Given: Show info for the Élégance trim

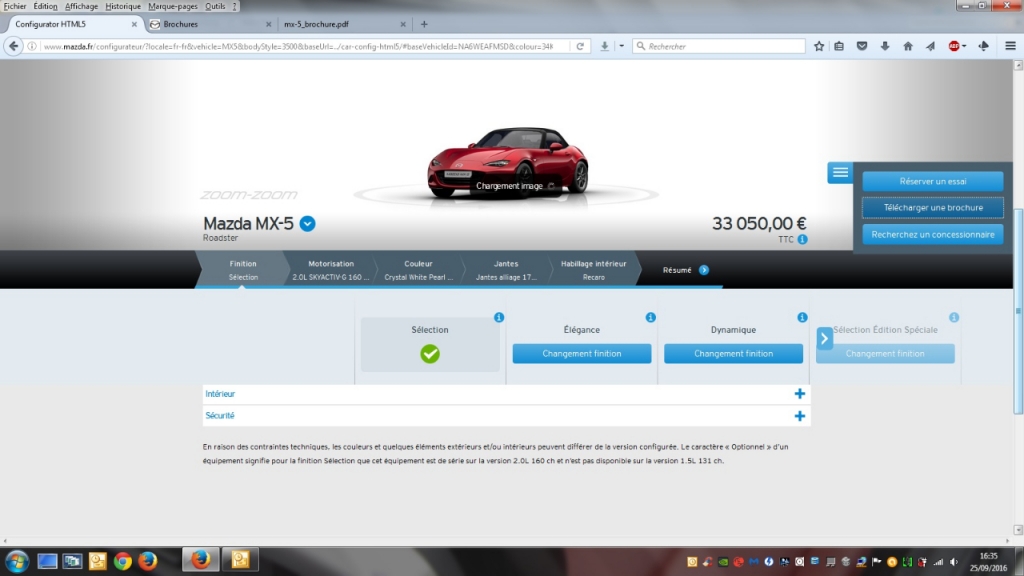Looking at the screenshot, I should 650,317.
